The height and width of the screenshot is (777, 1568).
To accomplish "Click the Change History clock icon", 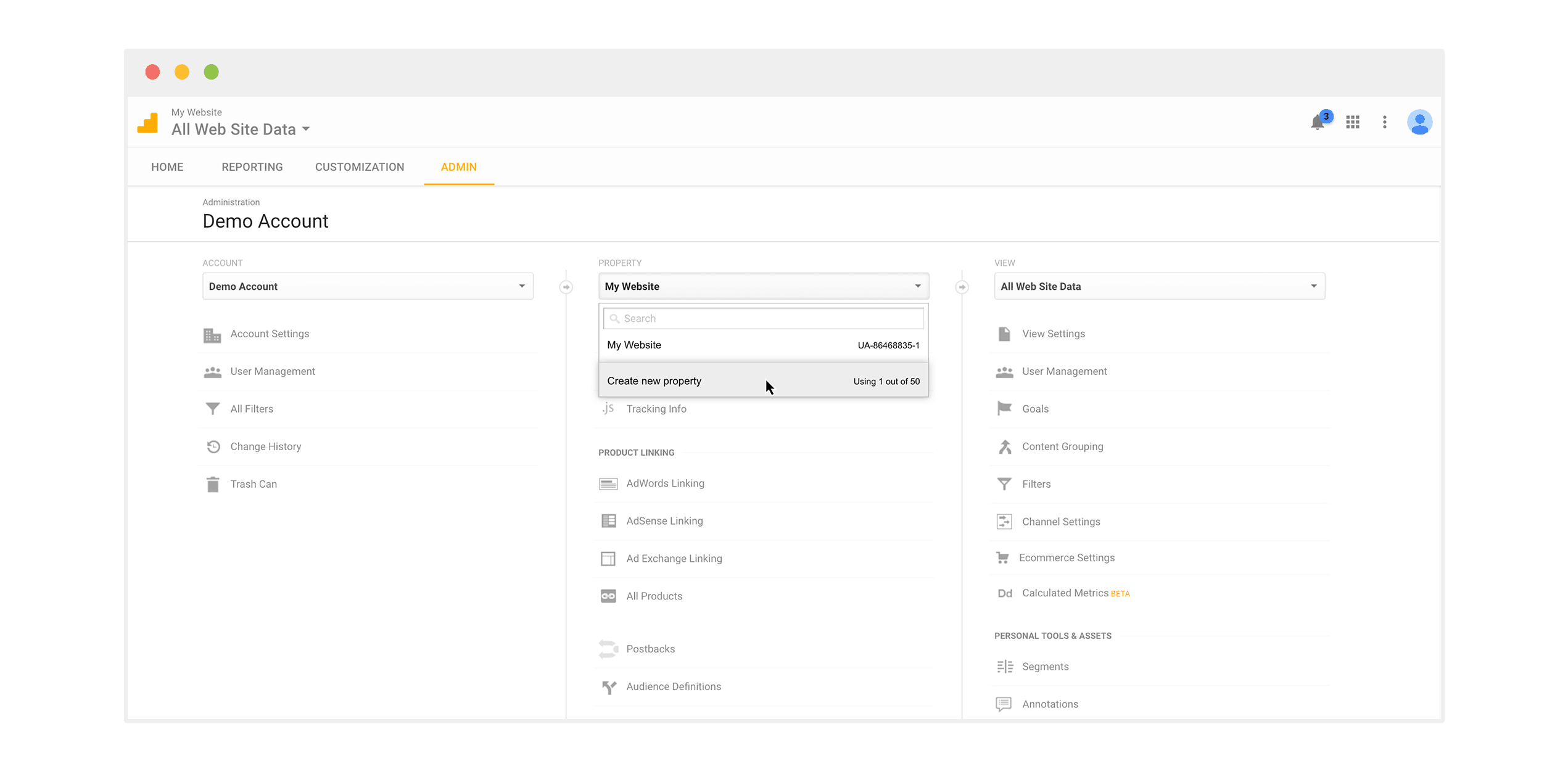I will (x=213, y=446).
